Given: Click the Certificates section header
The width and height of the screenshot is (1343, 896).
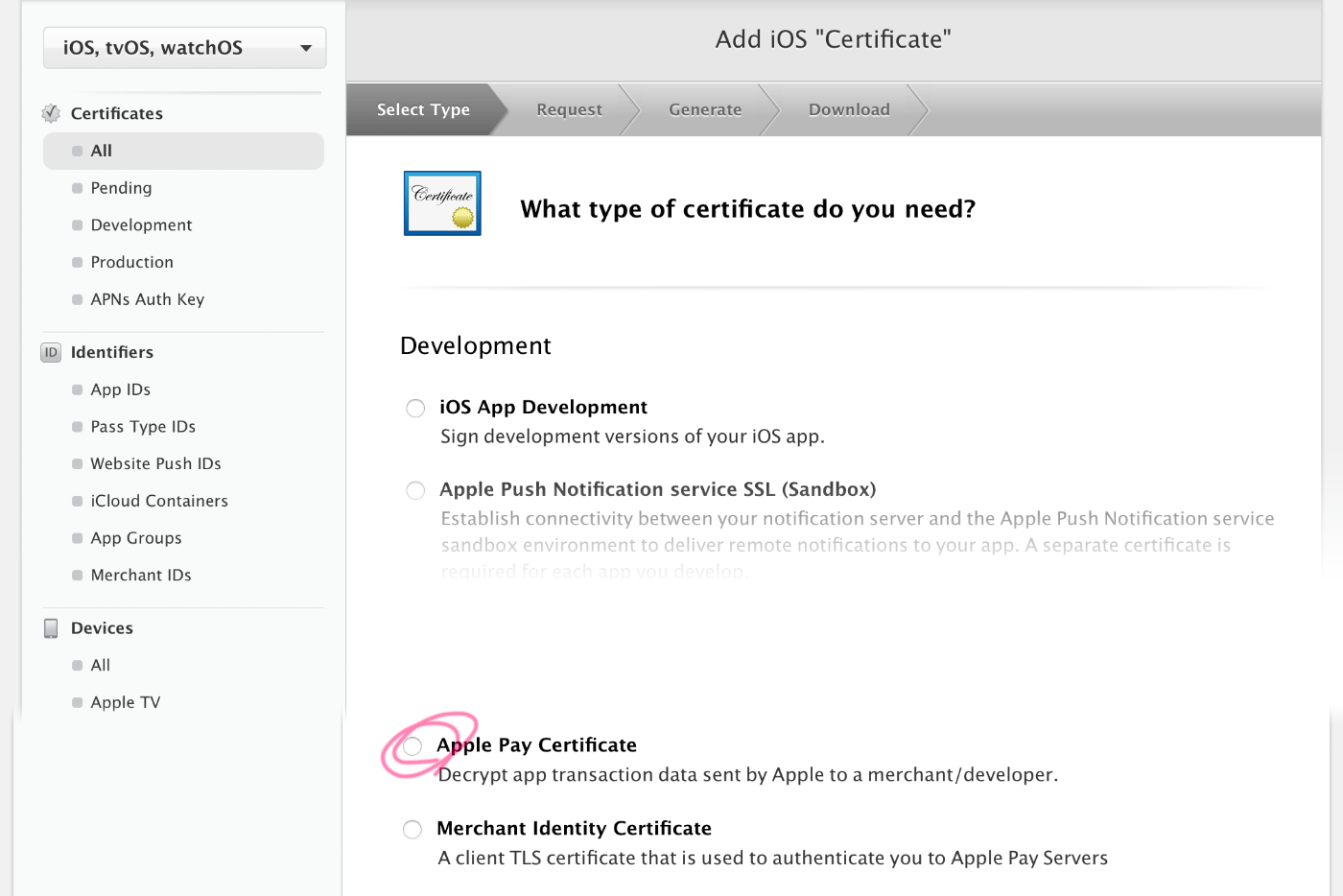Looking at the screenshot, I should [116, 113].
